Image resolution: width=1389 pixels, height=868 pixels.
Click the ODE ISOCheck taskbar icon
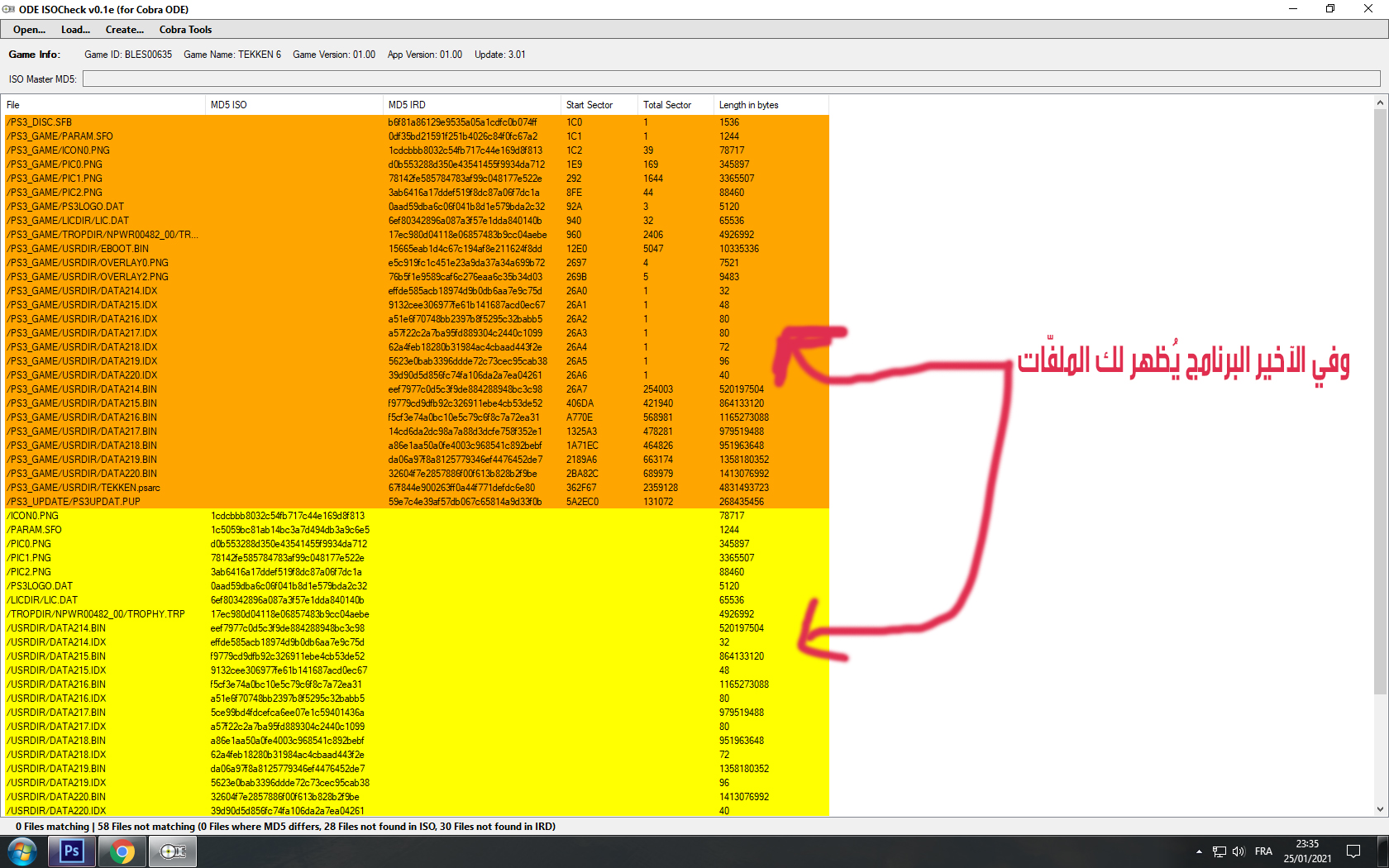[173, 851]
